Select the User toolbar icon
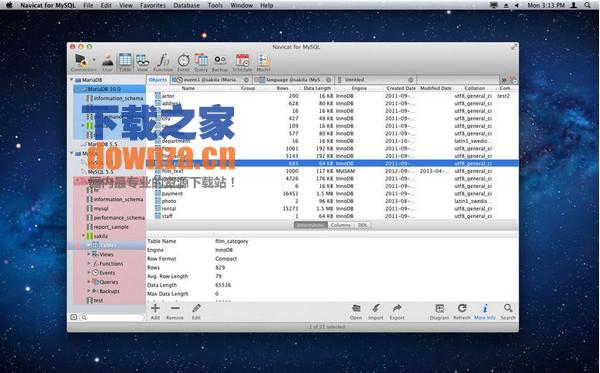This screenshot has height=373, width=600. 108,62
